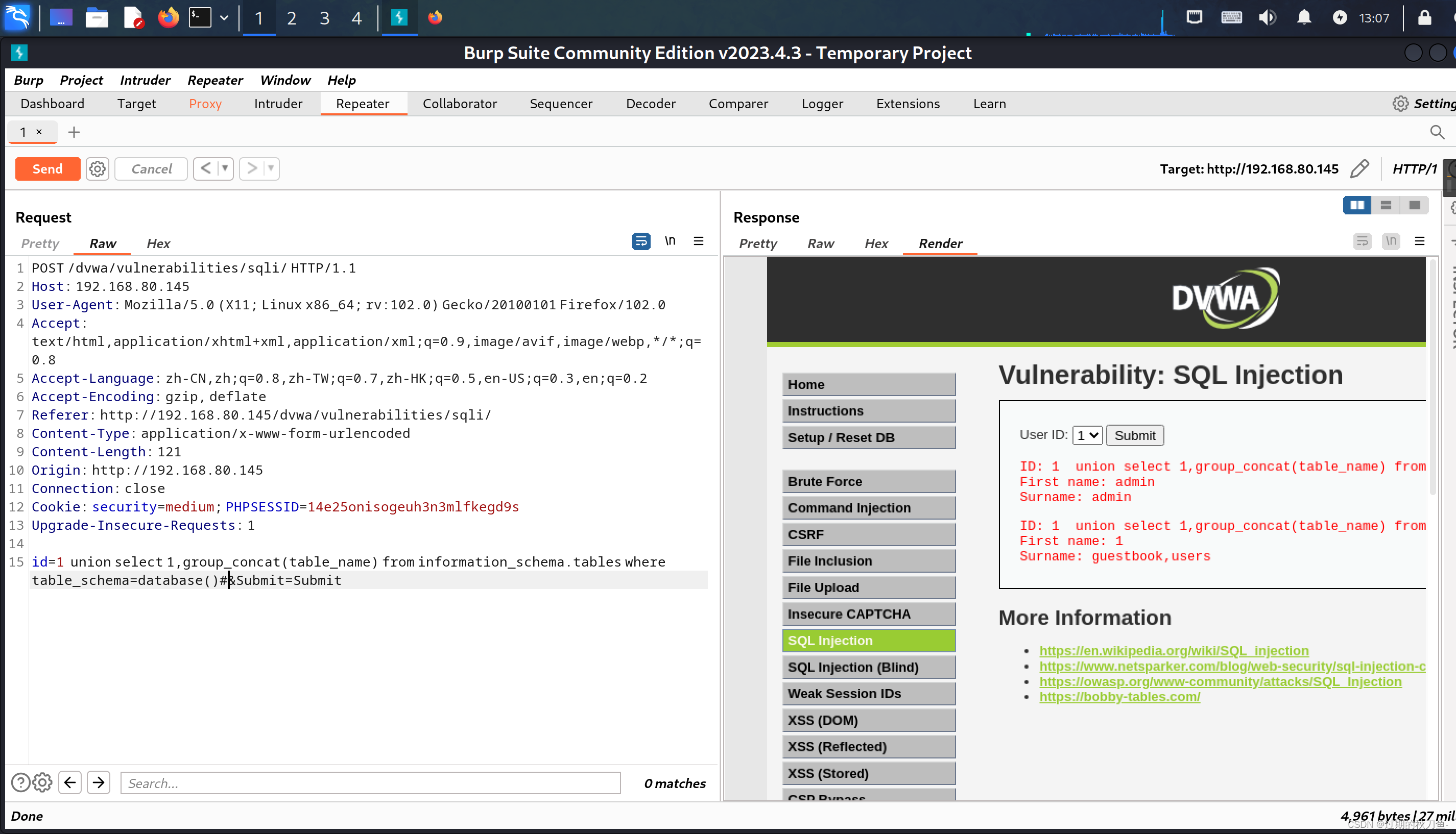The image size is (1456, 834).
Task: Open the Burp menu
Action: (29, 80)
